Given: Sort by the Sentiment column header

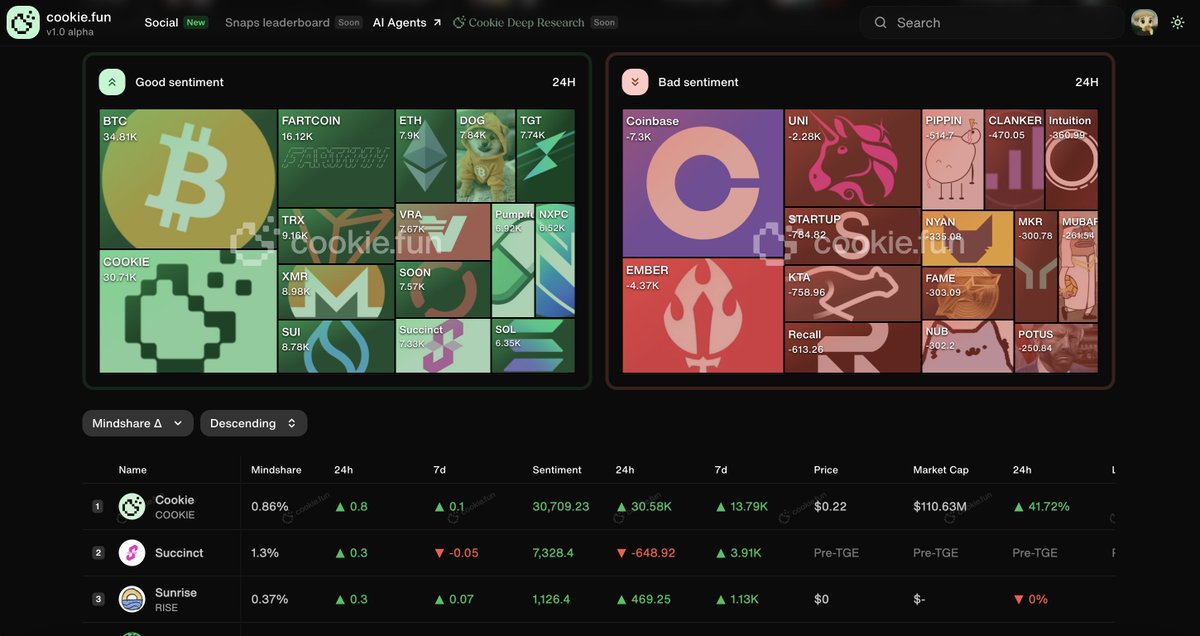Looking at the screenshot, I should tap(557, 470).
